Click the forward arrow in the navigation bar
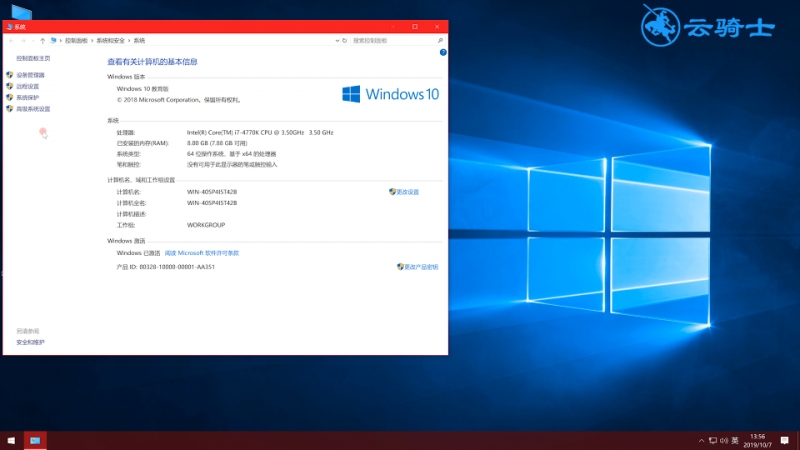The width and height of the screenshot is (800, 450). (x=23, y=40)
